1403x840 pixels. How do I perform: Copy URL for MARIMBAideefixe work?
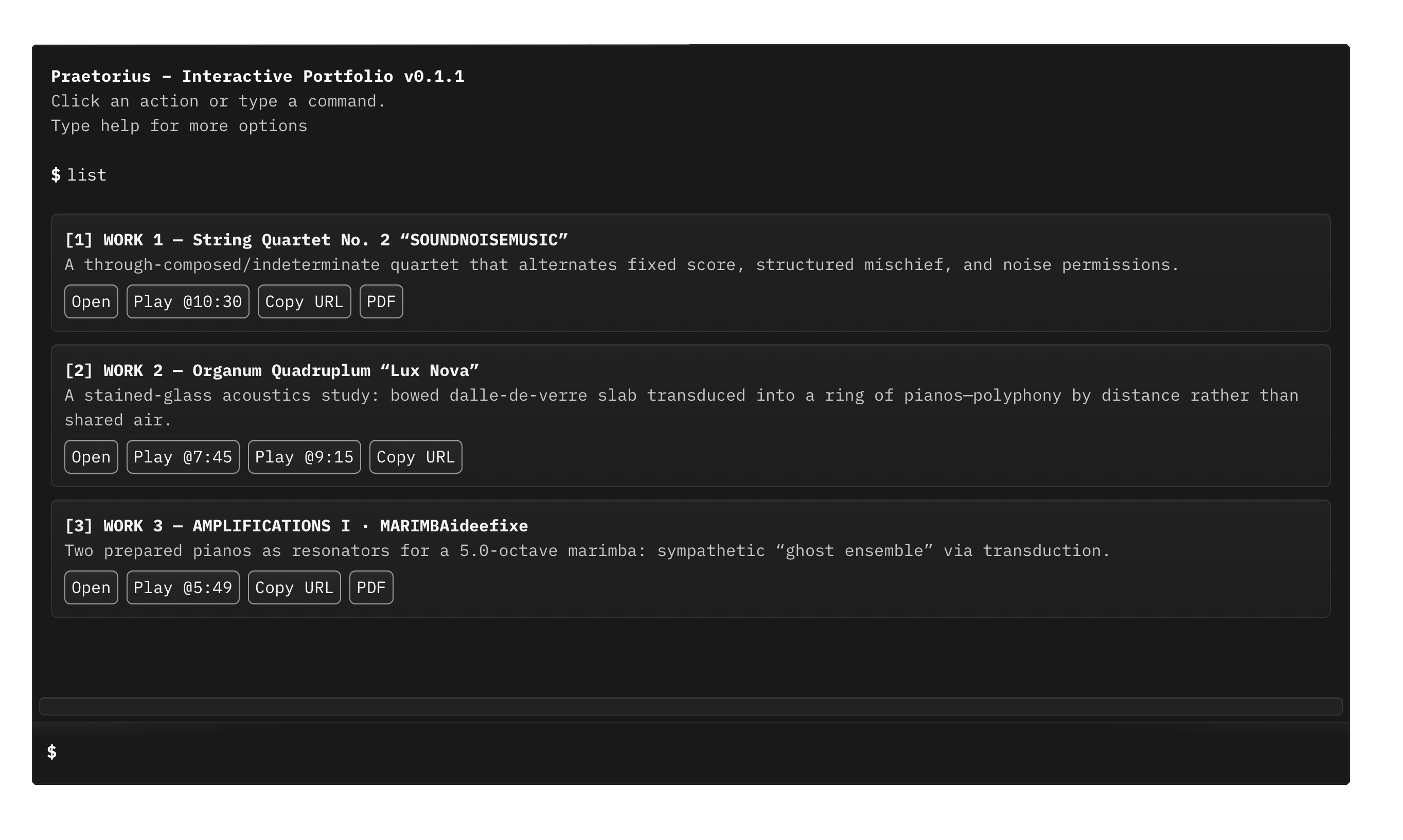(294, 587)
